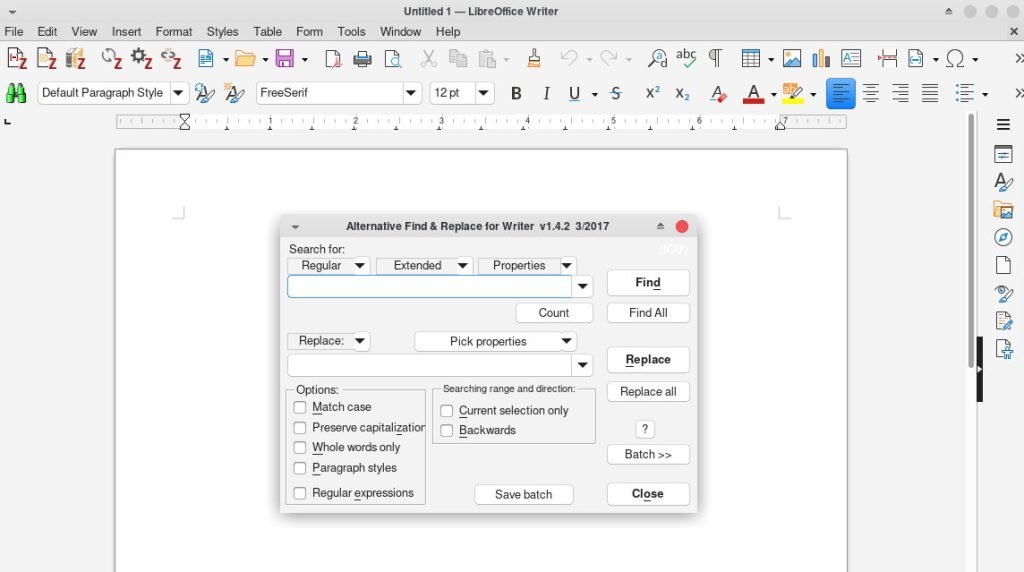The height and width of the screenshot is (572, 1024).
Task: Tick Whole words only checkbox
Action: coord(300,447)
